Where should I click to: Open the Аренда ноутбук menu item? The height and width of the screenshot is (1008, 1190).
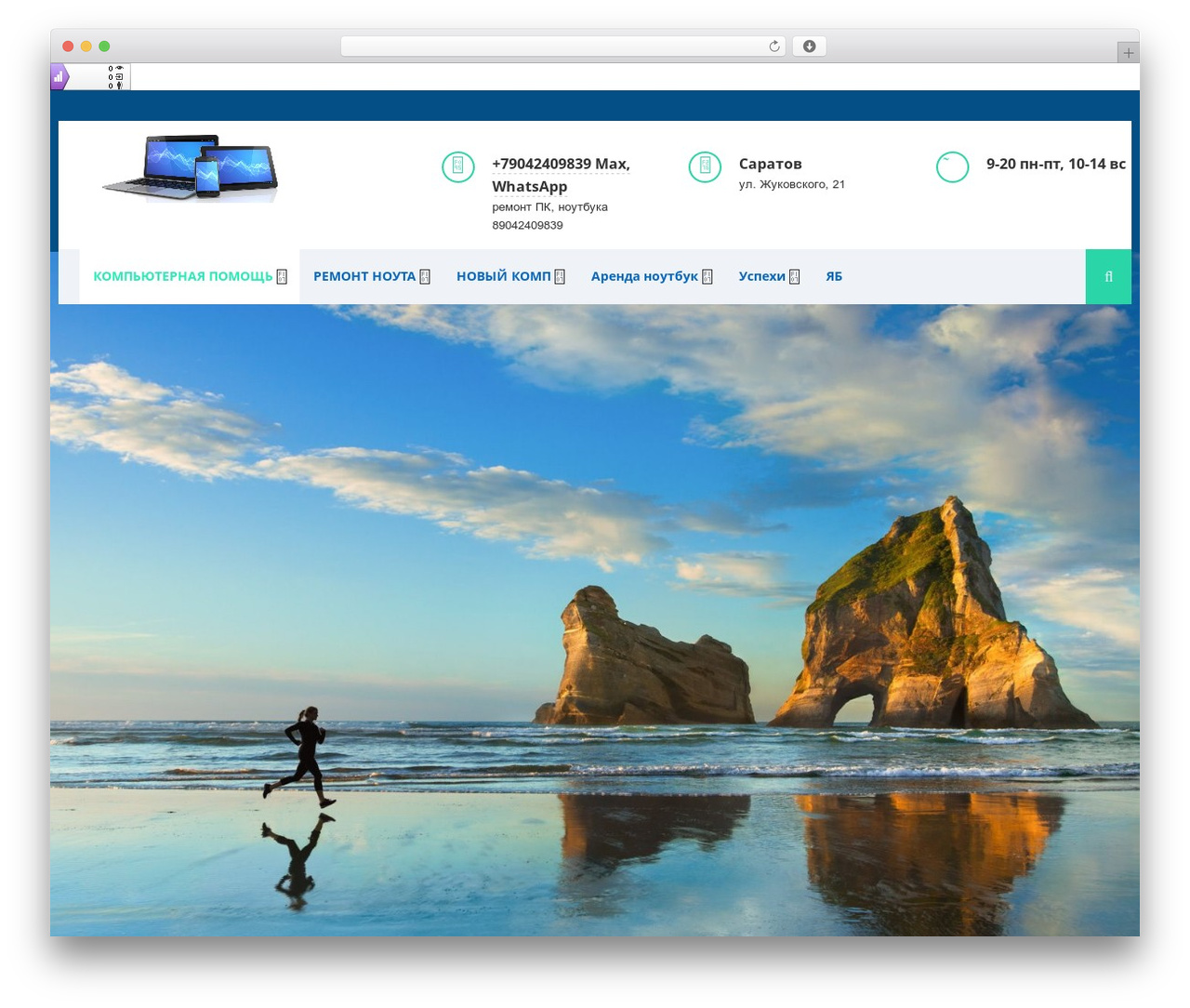pyautogui.click(x=644, y=276)
